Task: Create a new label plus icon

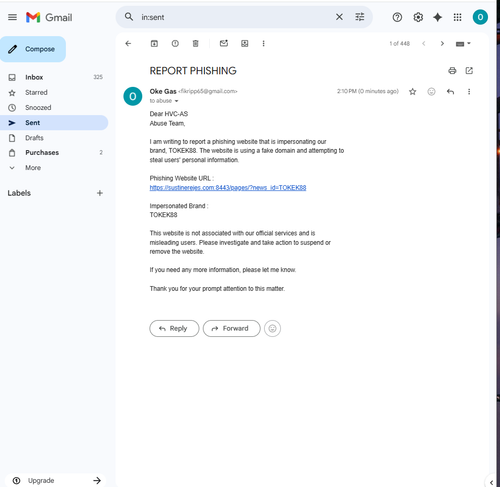Action: pos(100,193)
